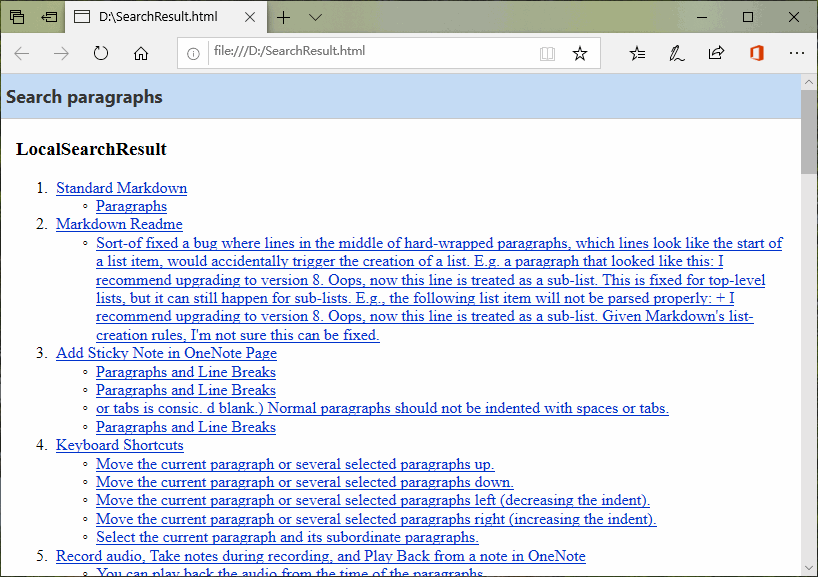The height and width of the screenshot is (577, 818).
Task: Go forward to next page
Action: (x=61, y=53)
